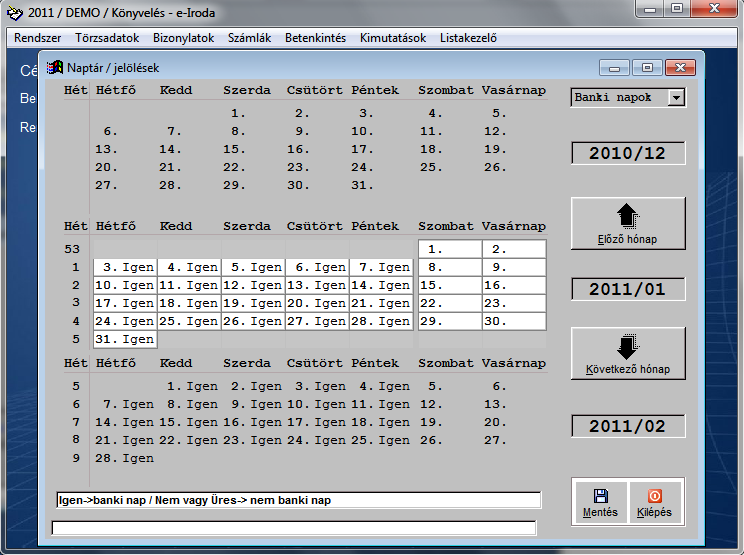Screen dimensions: 744x555
Task: Click the 2011/01 month display field
Action: coord(628,289)
